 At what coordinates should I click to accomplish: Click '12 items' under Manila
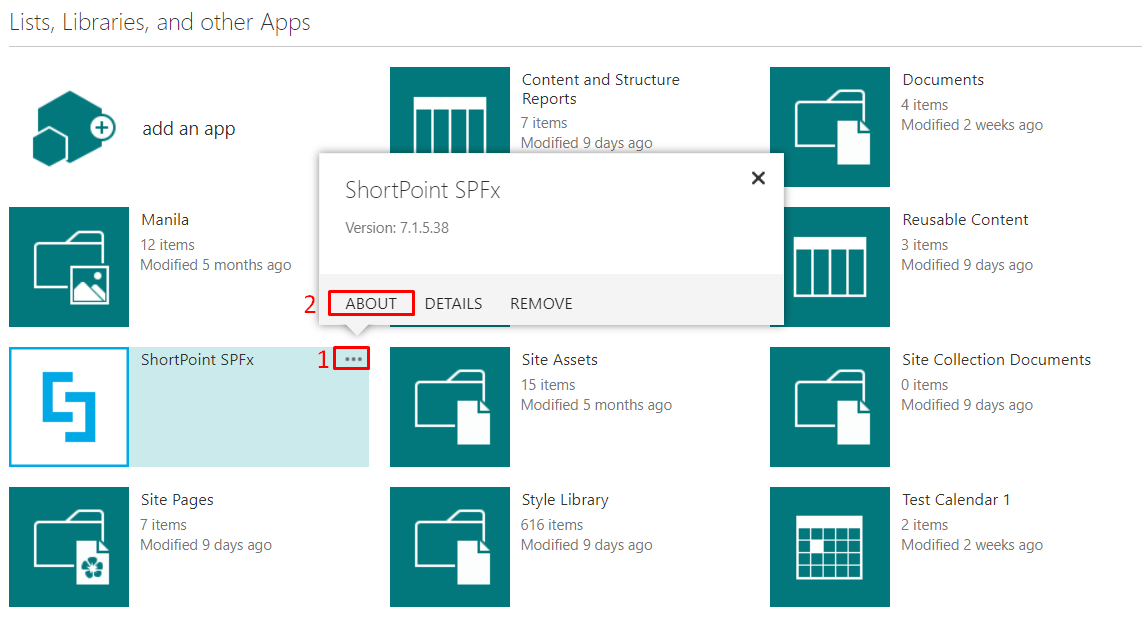pos(168,245)
